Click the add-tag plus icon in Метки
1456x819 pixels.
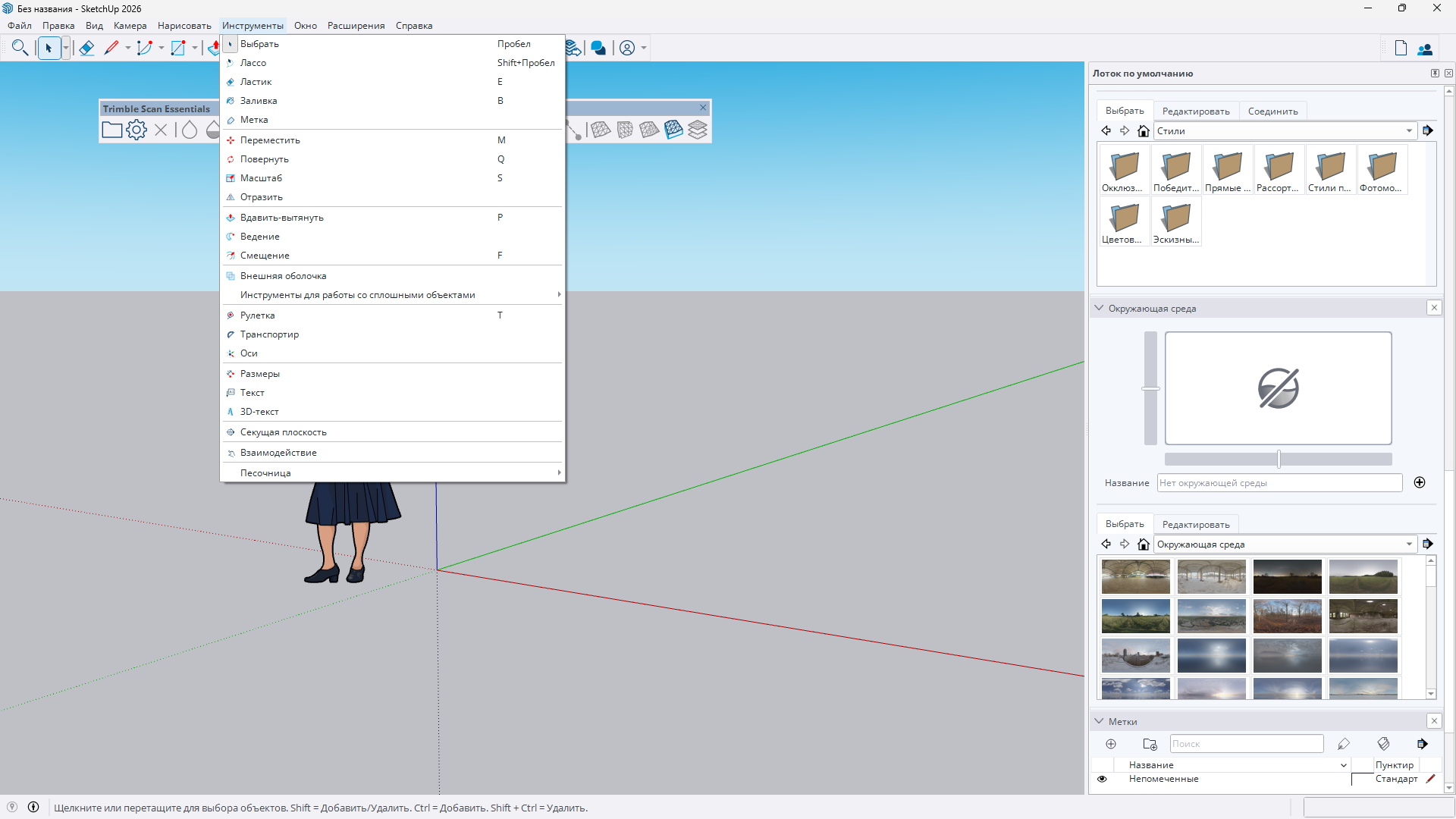click(x=1111, y=744)
